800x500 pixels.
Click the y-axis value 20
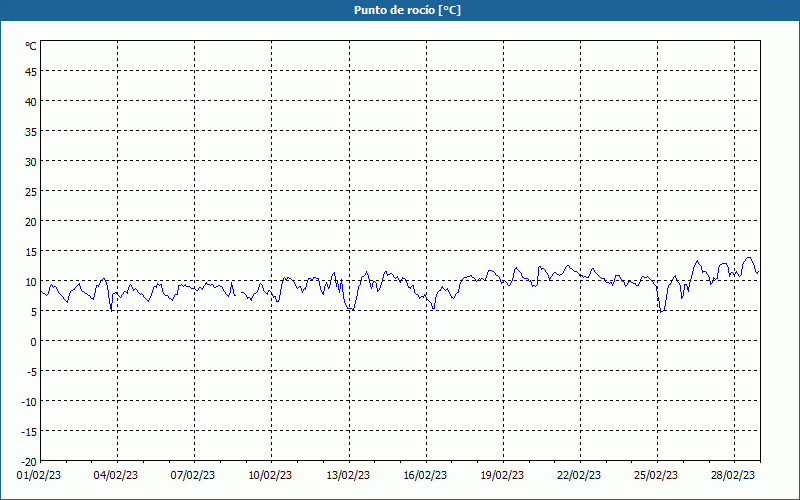point(31,222)
